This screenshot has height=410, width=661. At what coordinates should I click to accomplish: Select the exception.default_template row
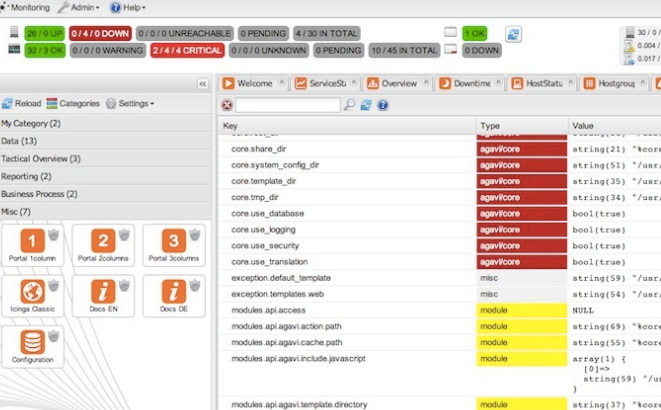[439, 278]
